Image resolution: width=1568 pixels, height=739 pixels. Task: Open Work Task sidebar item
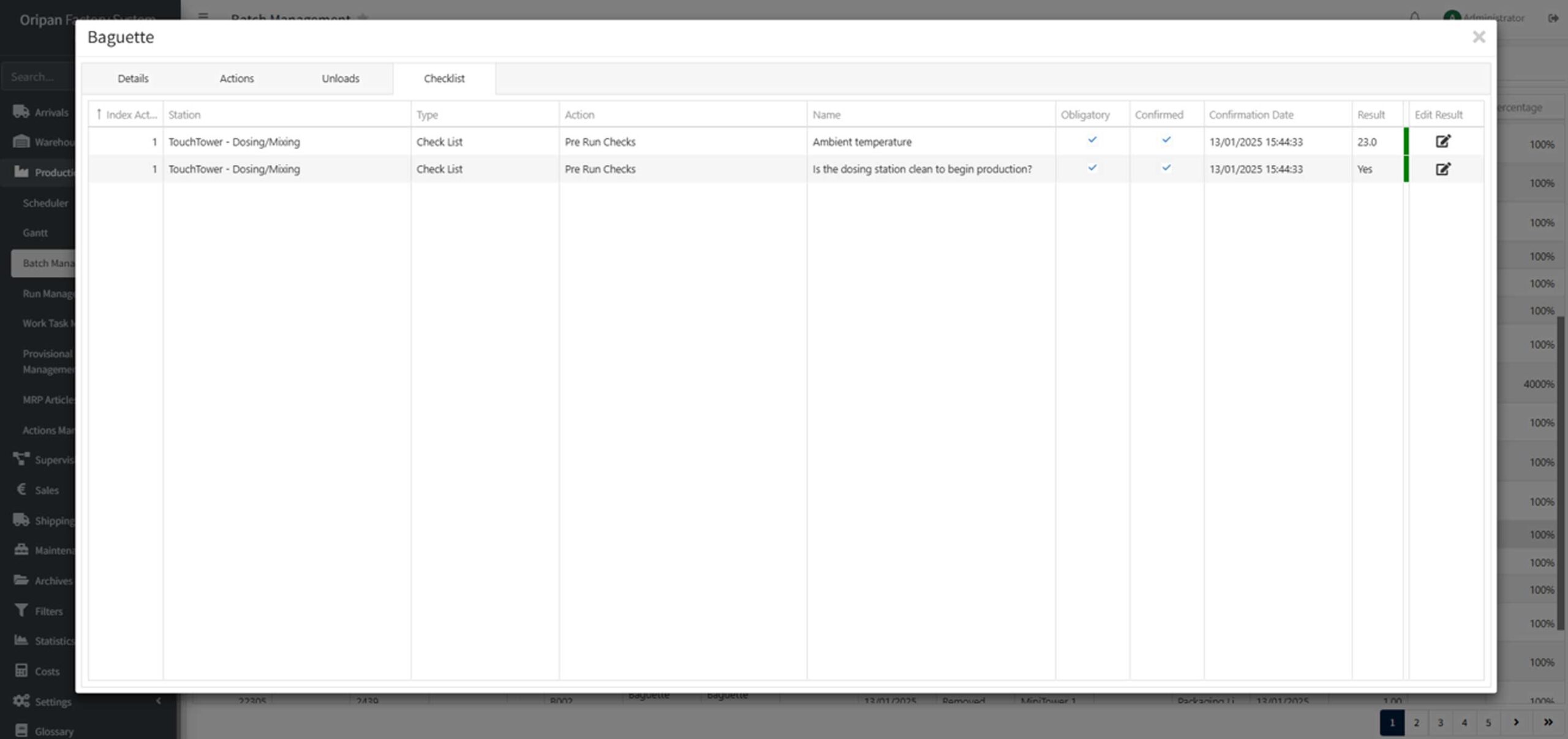48,323
